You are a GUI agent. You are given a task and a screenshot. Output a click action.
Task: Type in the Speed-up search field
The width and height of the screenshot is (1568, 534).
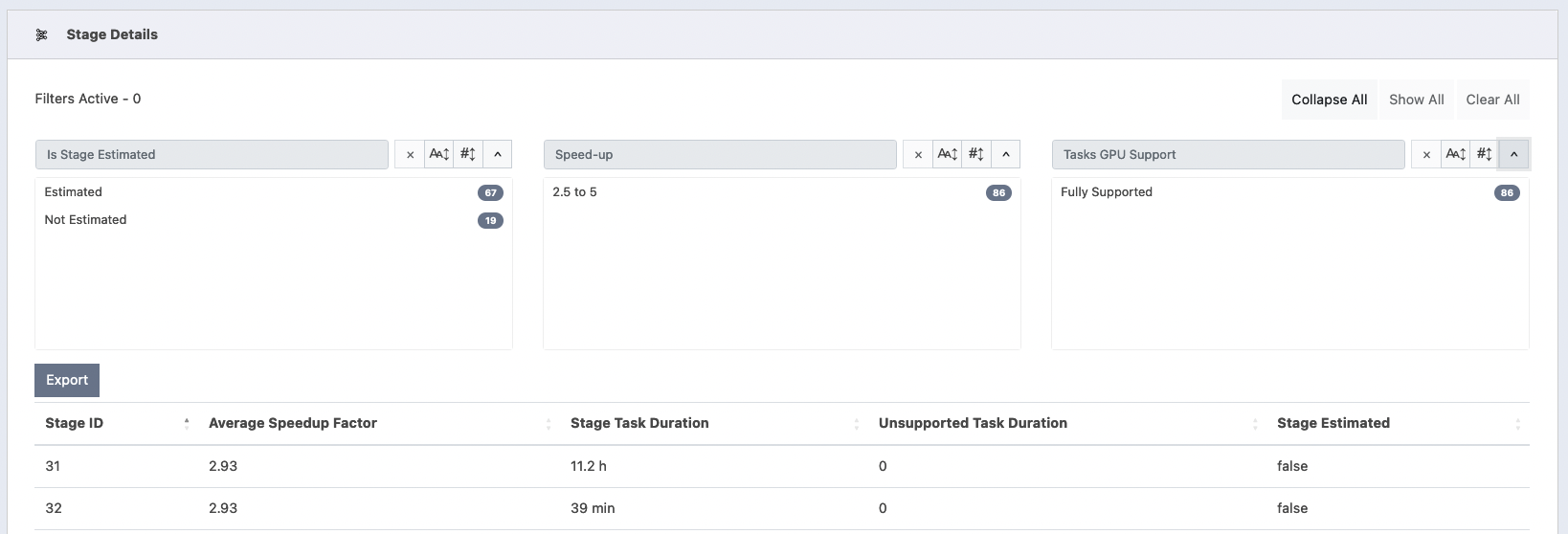pyautogui.click(x=720, y=154)
